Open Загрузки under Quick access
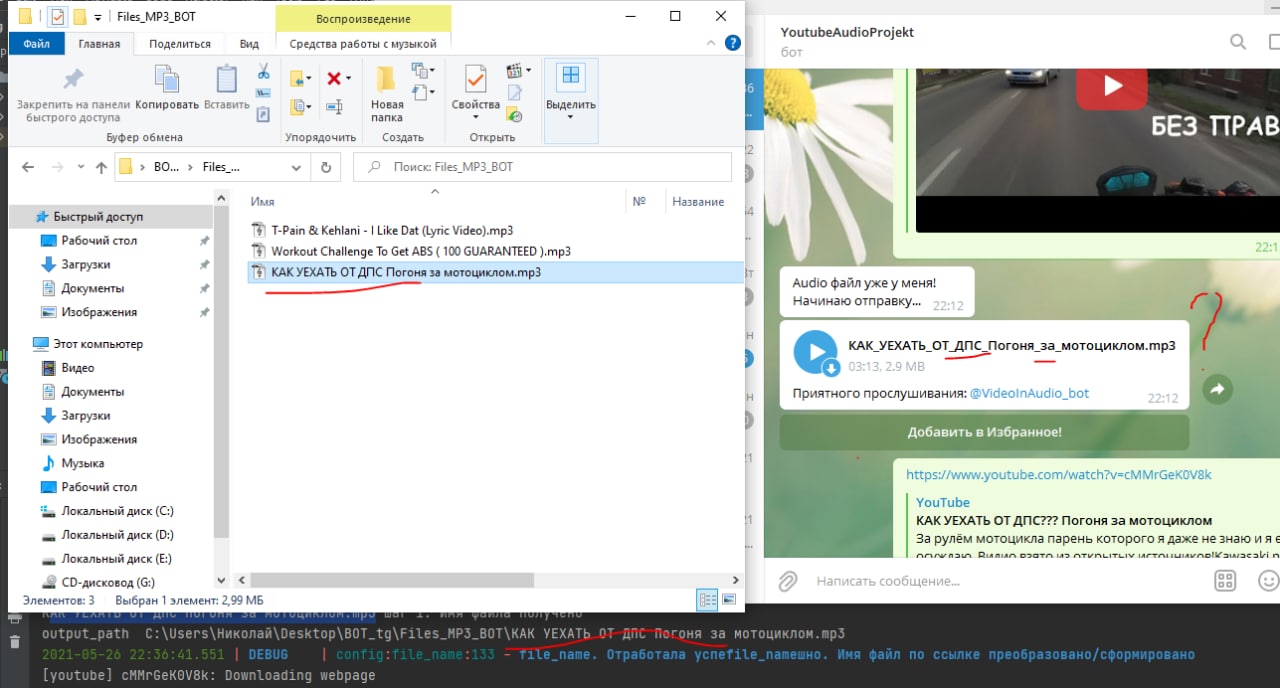Screen dimensions: 1280x688 click(x=86, y=264)
